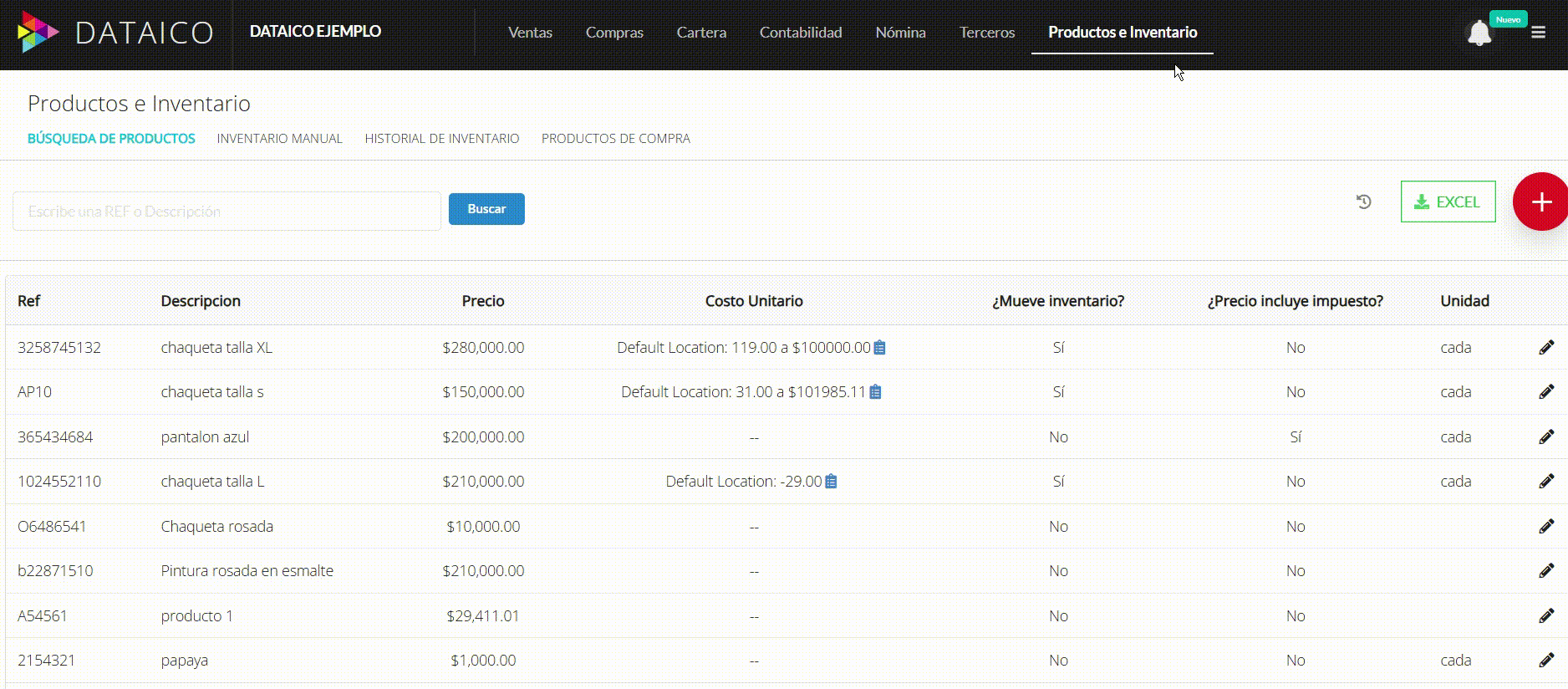The image size is (1568, 689).
Task: Click clipboard icon next to Default Location: -29.00
Action: point(831,482)
